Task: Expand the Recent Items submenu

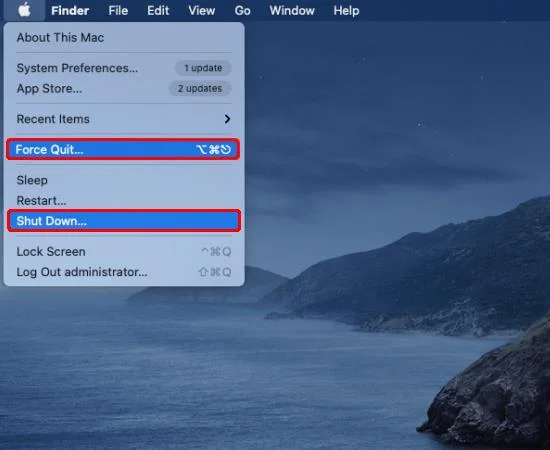Action: click(124, 119)
